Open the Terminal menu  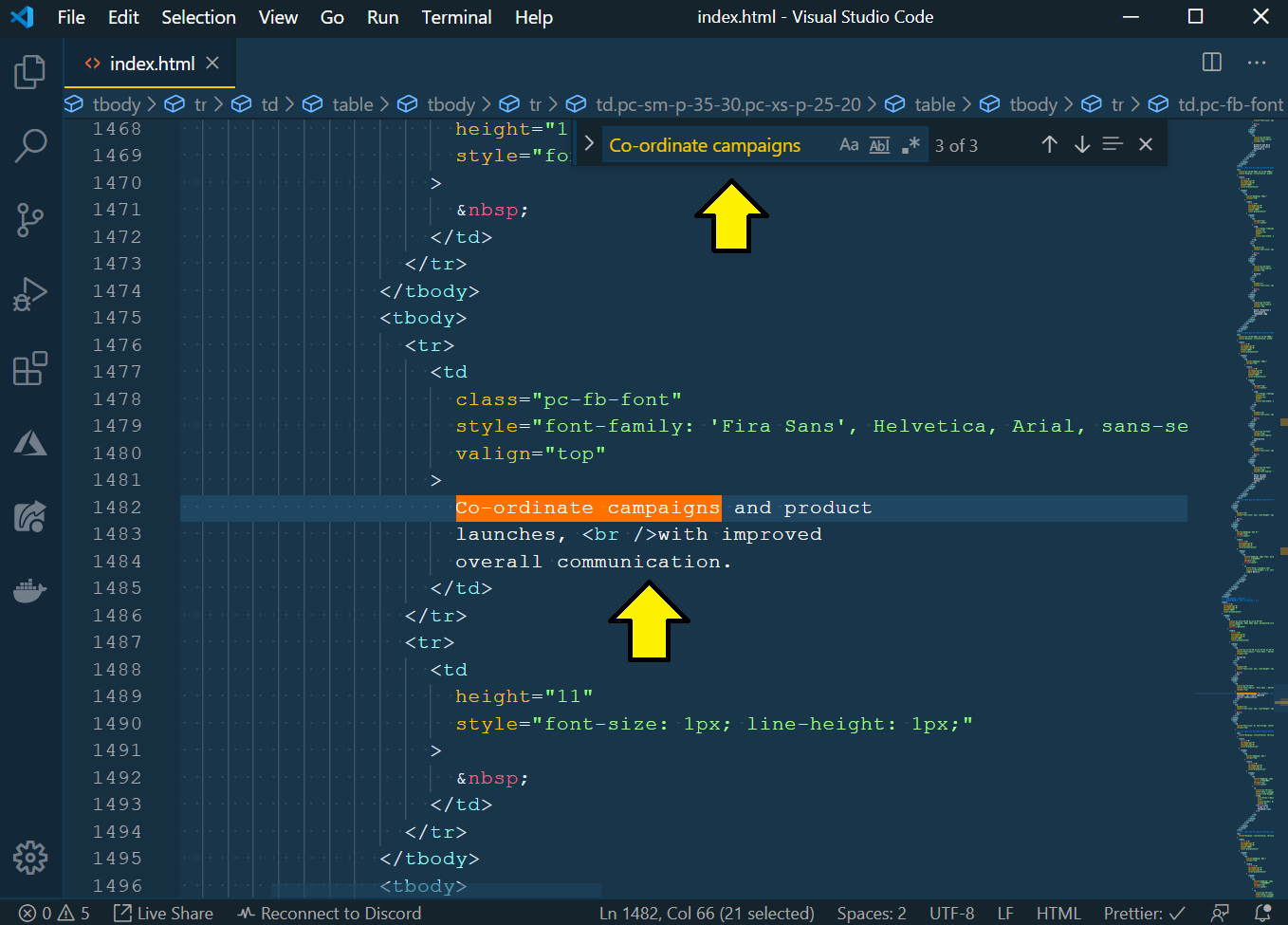click(x=456, y=17)
